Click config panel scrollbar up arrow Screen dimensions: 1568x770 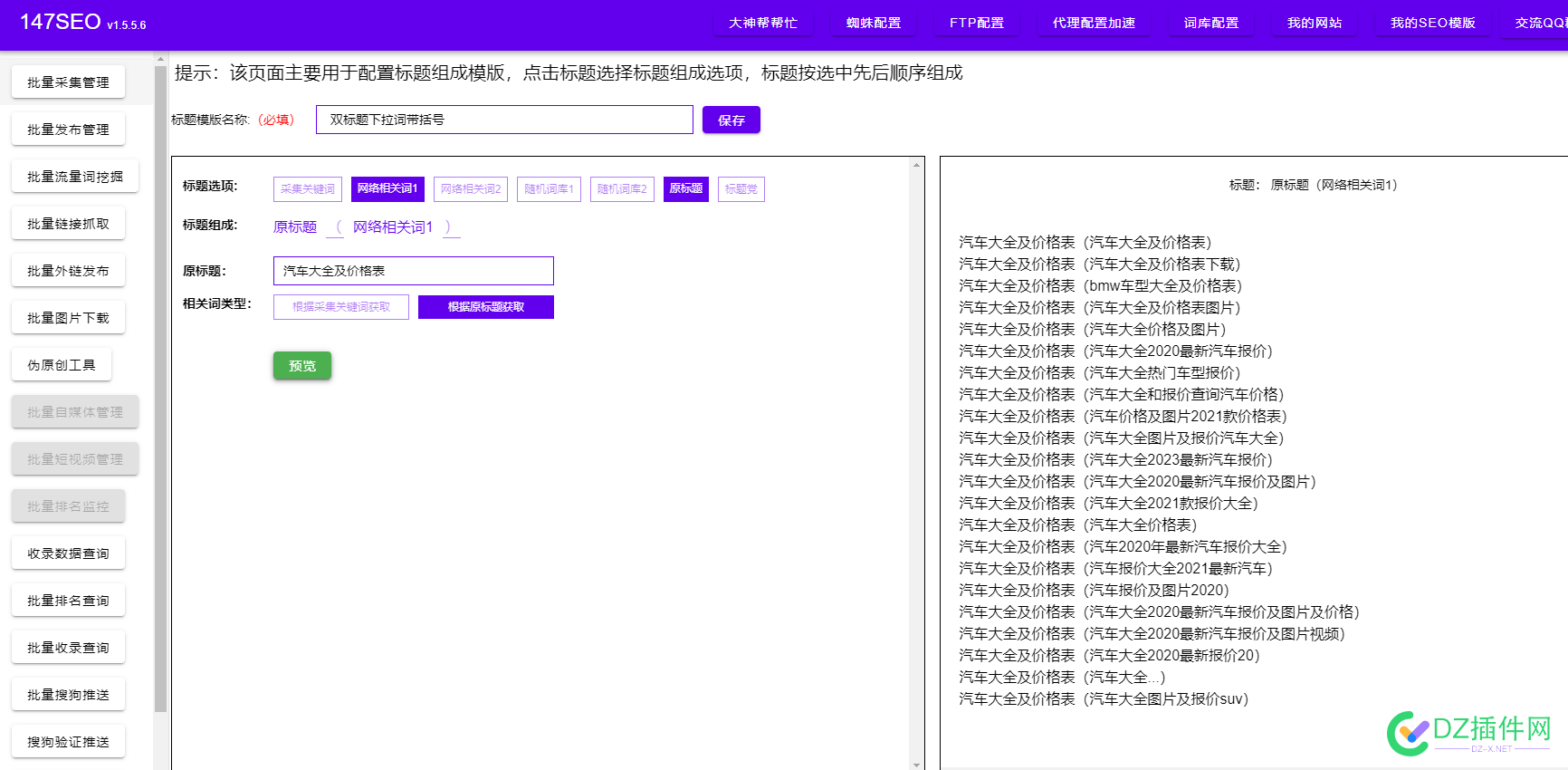point(917,165)
